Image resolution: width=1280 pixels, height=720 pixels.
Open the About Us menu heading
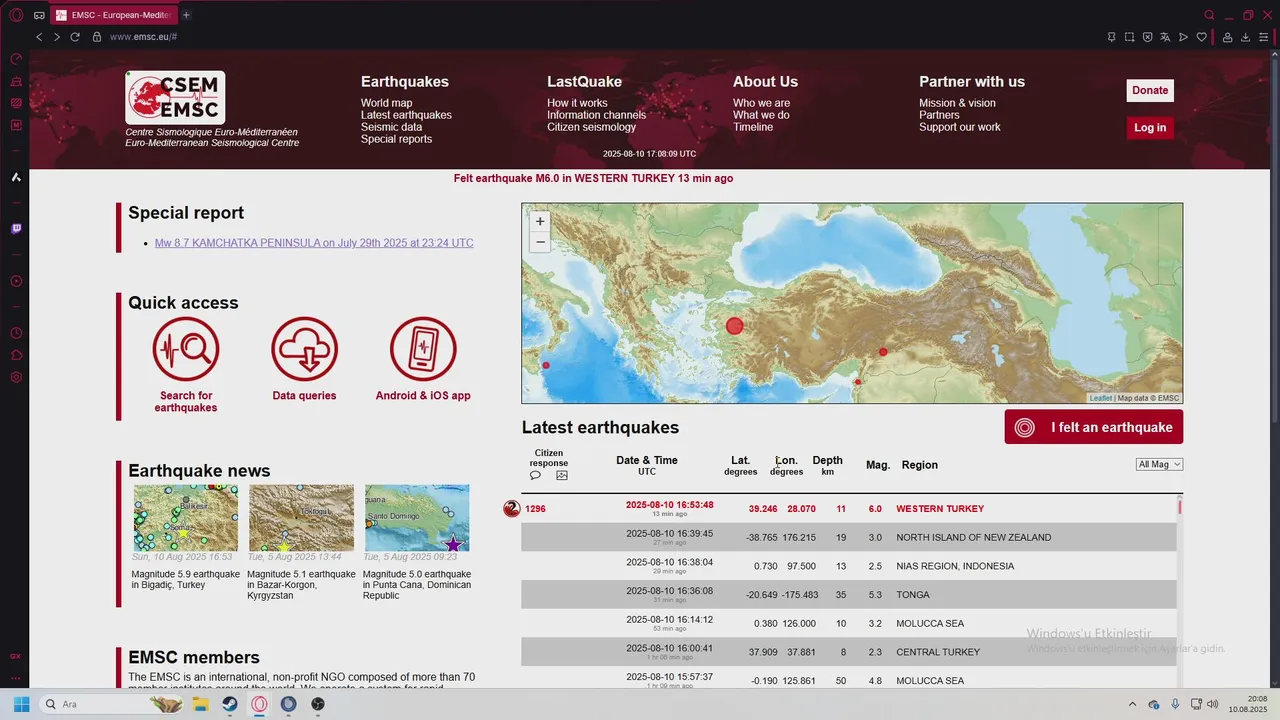[765, 82]
